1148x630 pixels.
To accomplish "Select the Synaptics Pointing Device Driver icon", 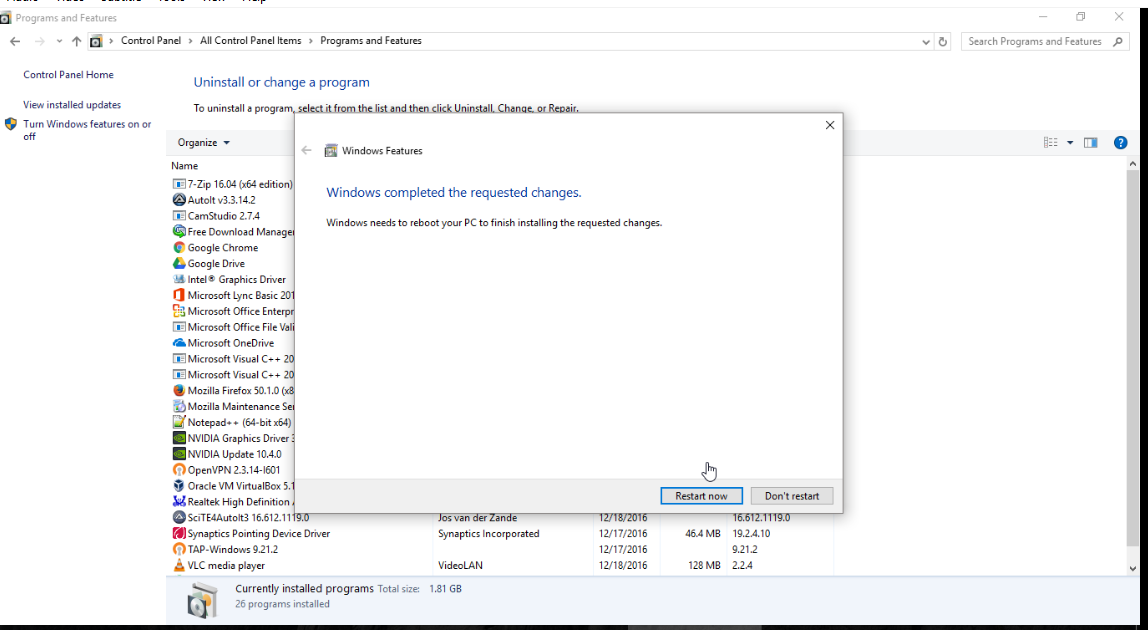I will click(x=179, y=533).
